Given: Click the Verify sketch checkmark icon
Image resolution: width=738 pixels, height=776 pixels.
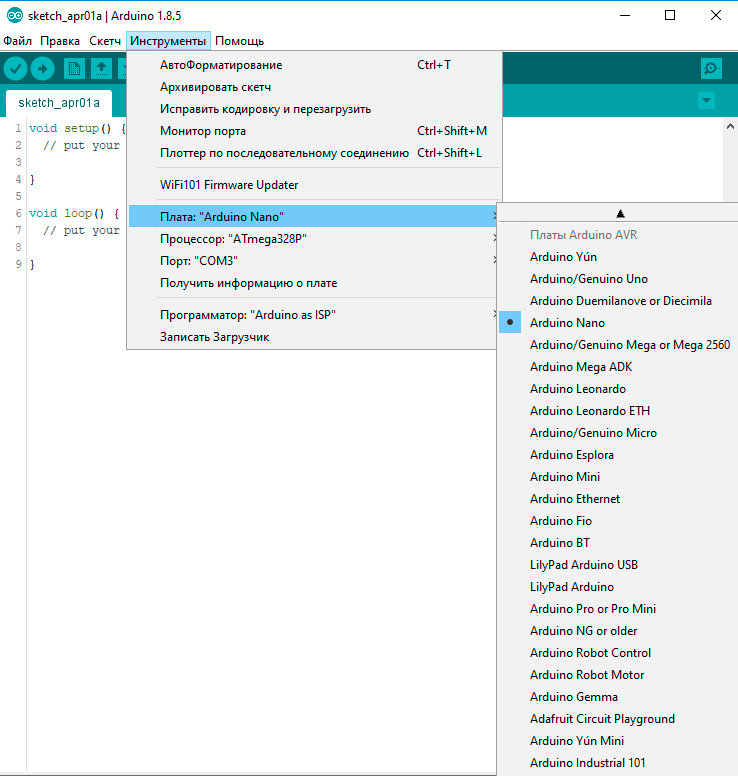Looking at the screenshot, I should [x=16, y=68].
